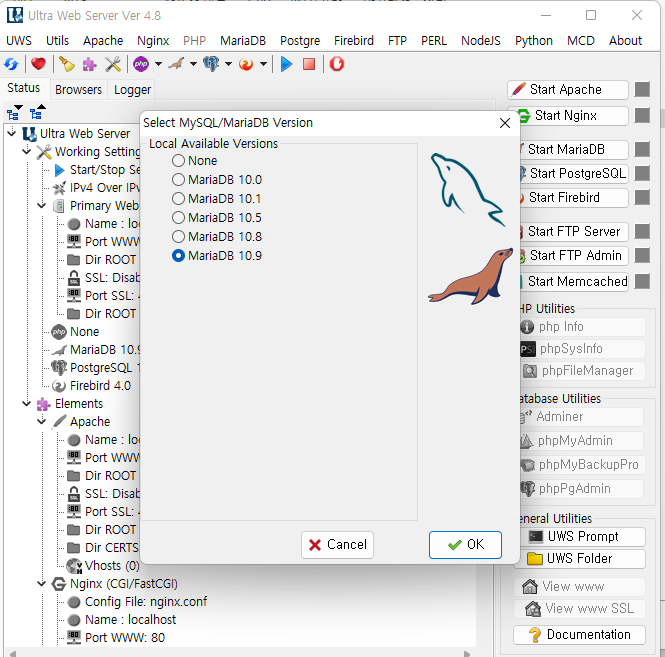Select MariaDB 10.8 radio option

point(179,237)
